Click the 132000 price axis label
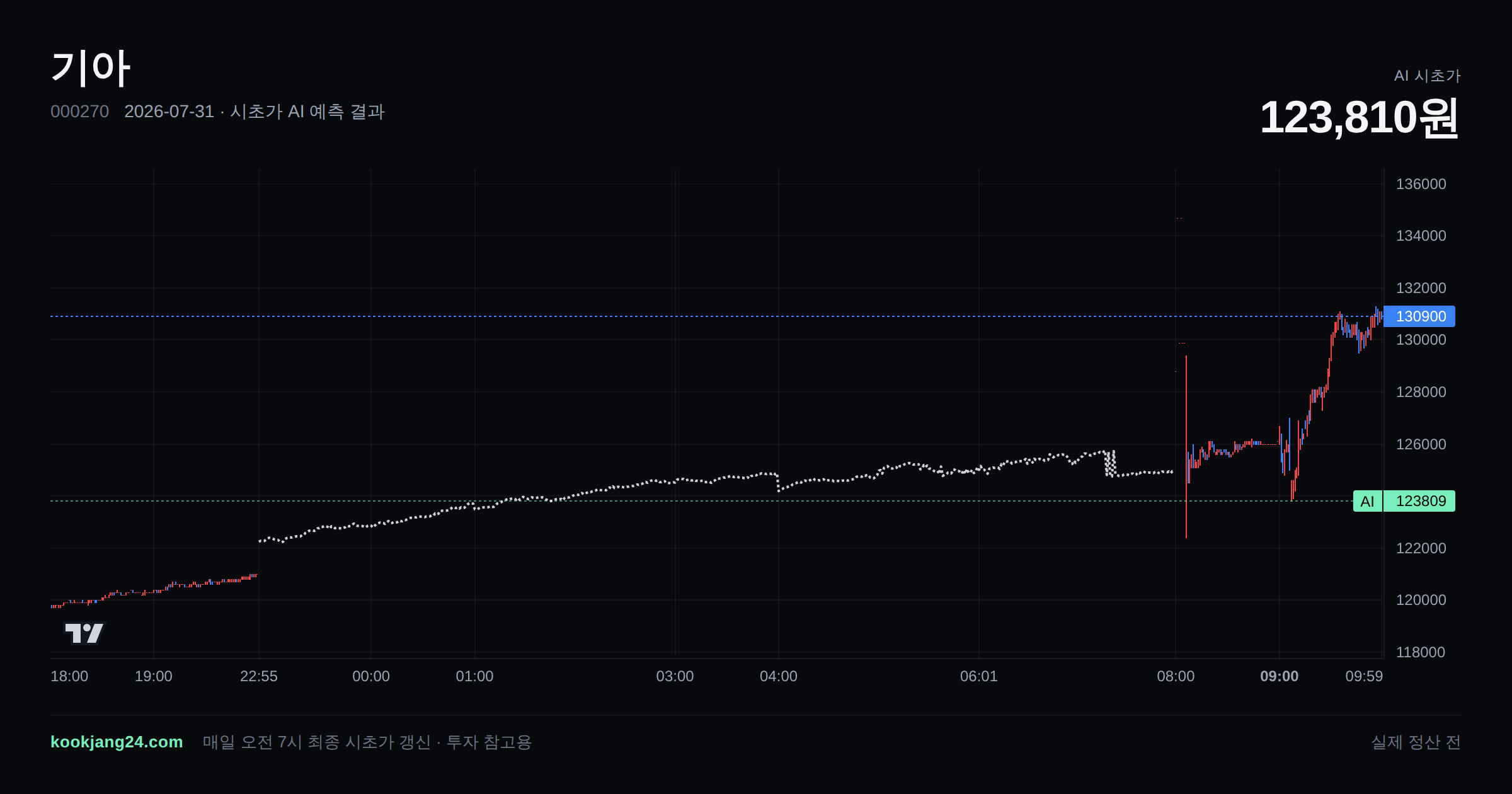The width and height of the screenshot is (1512, 794). (1421, 288)
